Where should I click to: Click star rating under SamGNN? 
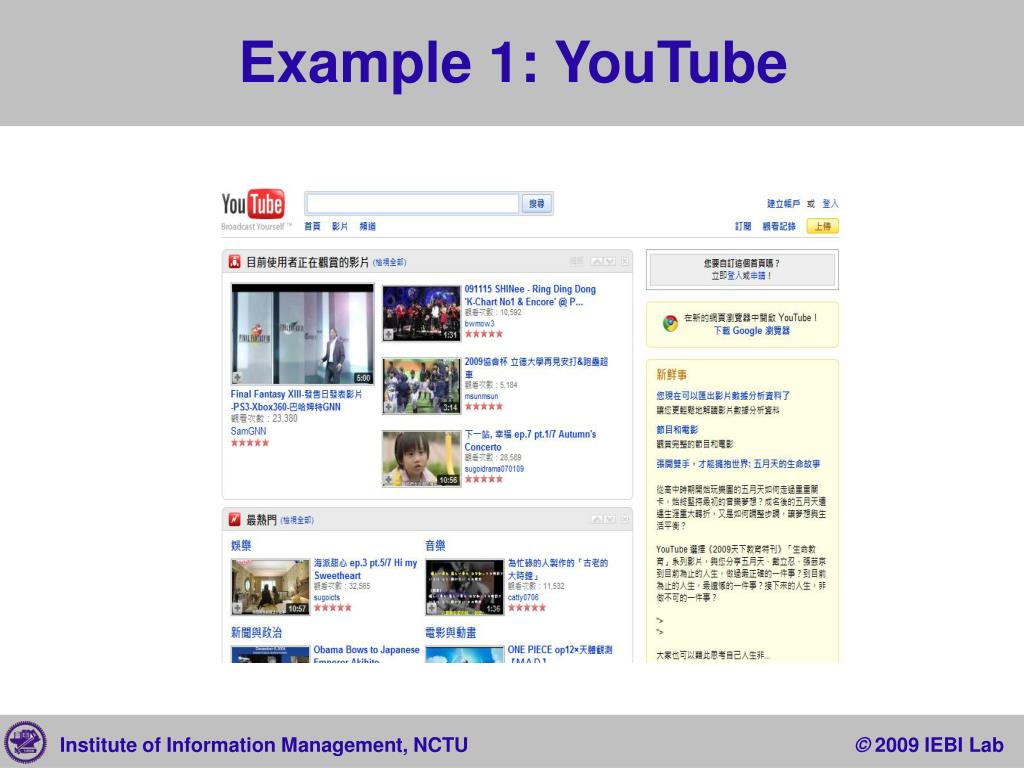(x=249, y=443)
